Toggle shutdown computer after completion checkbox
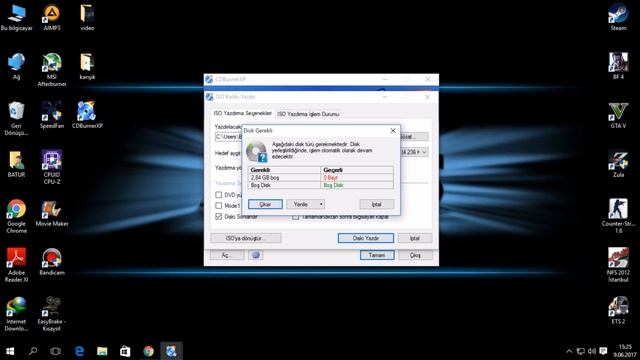Screen dimensions: 640x360 [x=296, y=217]
